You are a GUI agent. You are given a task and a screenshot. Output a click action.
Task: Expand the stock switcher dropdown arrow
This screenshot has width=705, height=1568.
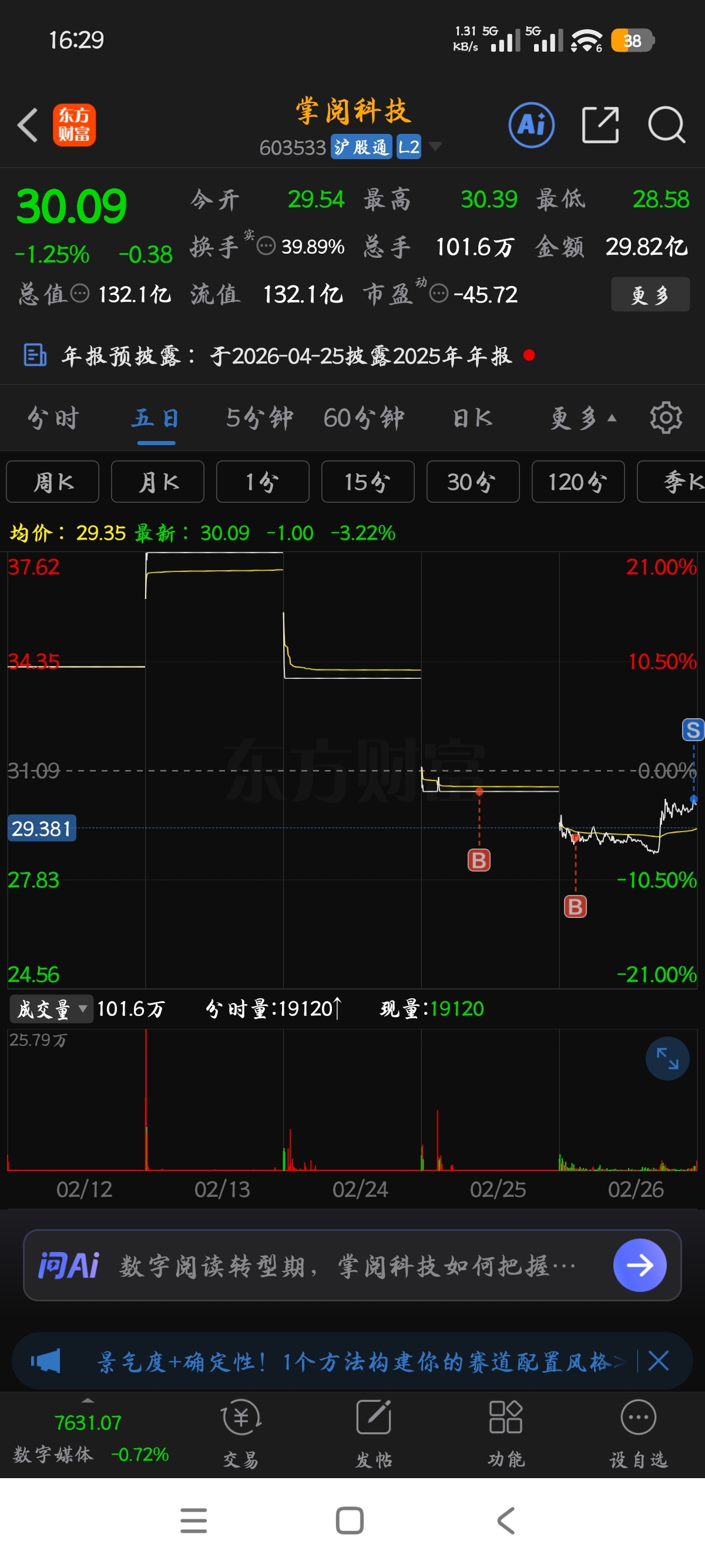[435, 146]
